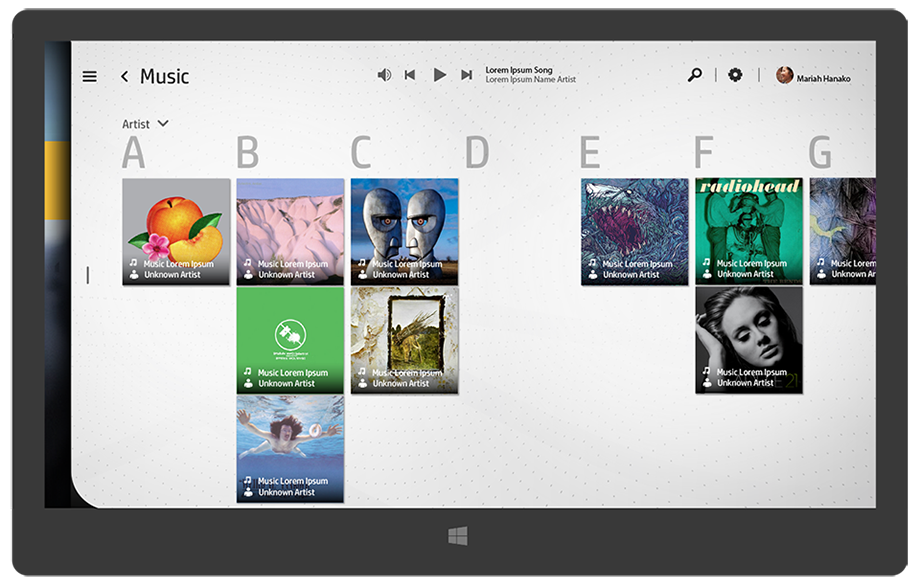Click the music note icon on underwater album
This screenshot has width=920, height=587.
coord(248,480)
